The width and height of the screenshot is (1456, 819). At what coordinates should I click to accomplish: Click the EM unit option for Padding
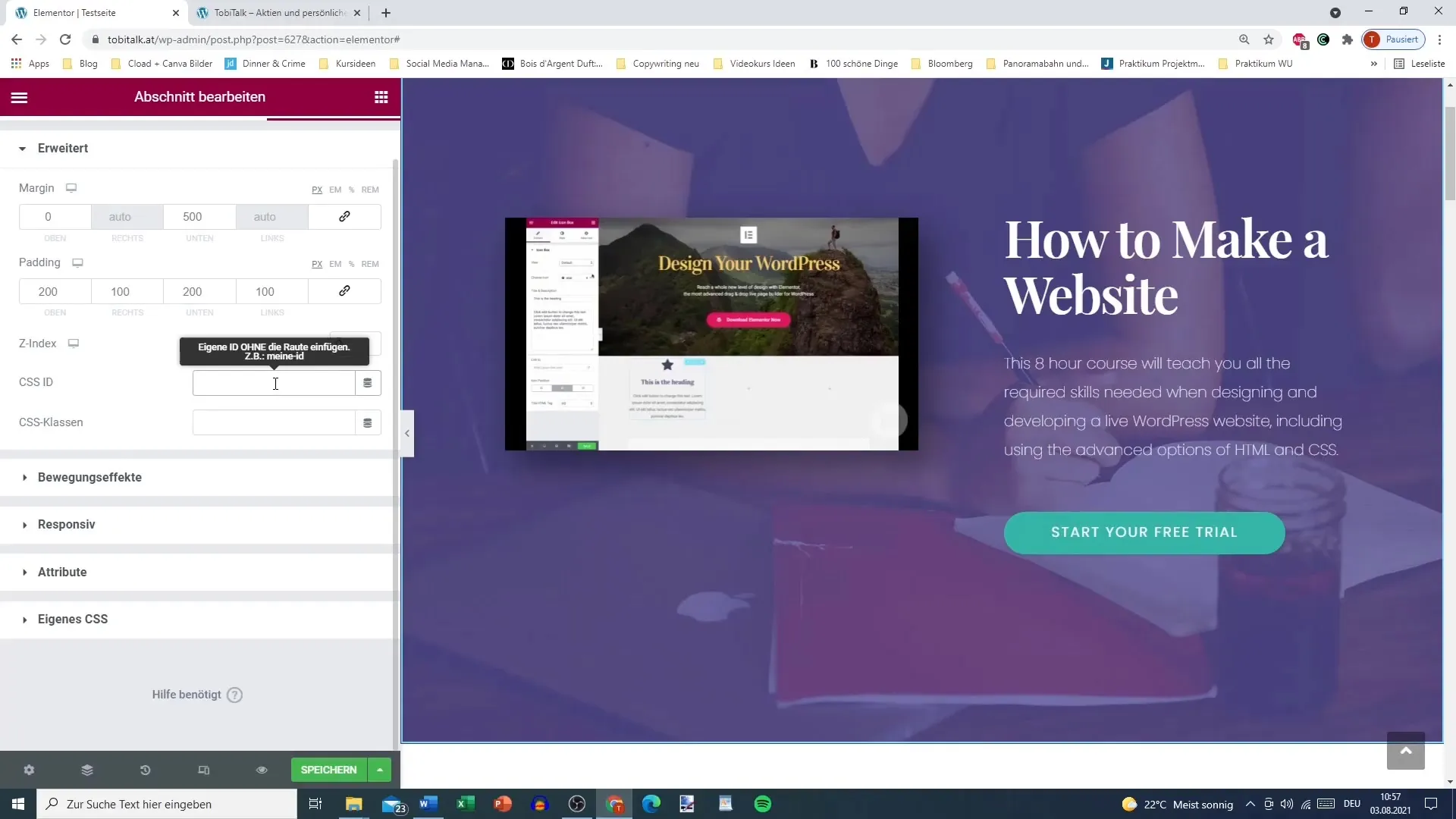tap(335, 264)
